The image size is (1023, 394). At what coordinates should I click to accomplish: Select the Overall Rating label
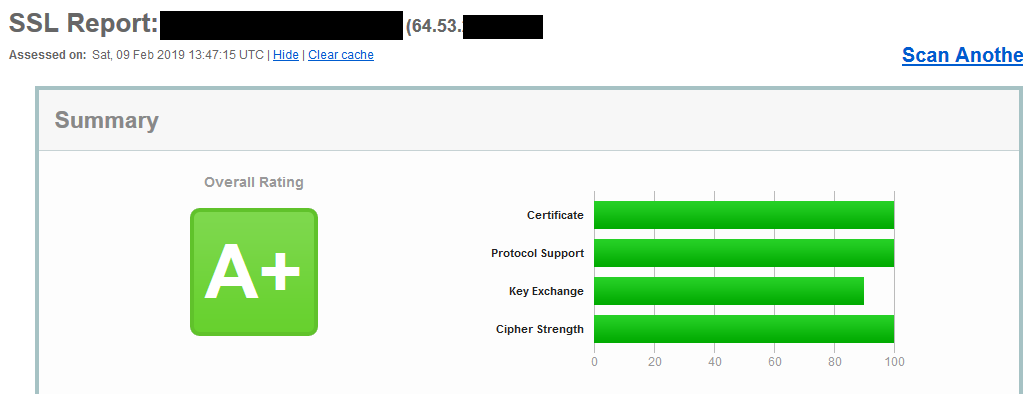254,182
